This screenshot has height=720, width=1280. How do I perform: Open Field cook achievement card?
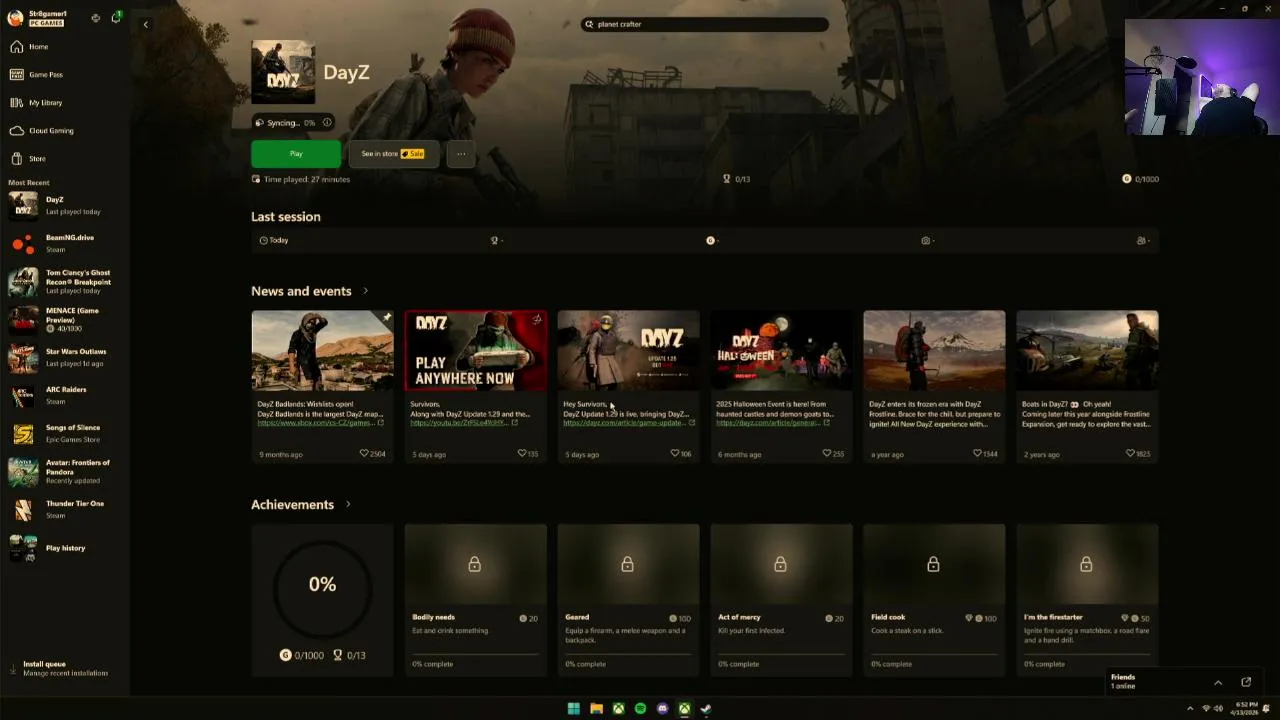934,600
